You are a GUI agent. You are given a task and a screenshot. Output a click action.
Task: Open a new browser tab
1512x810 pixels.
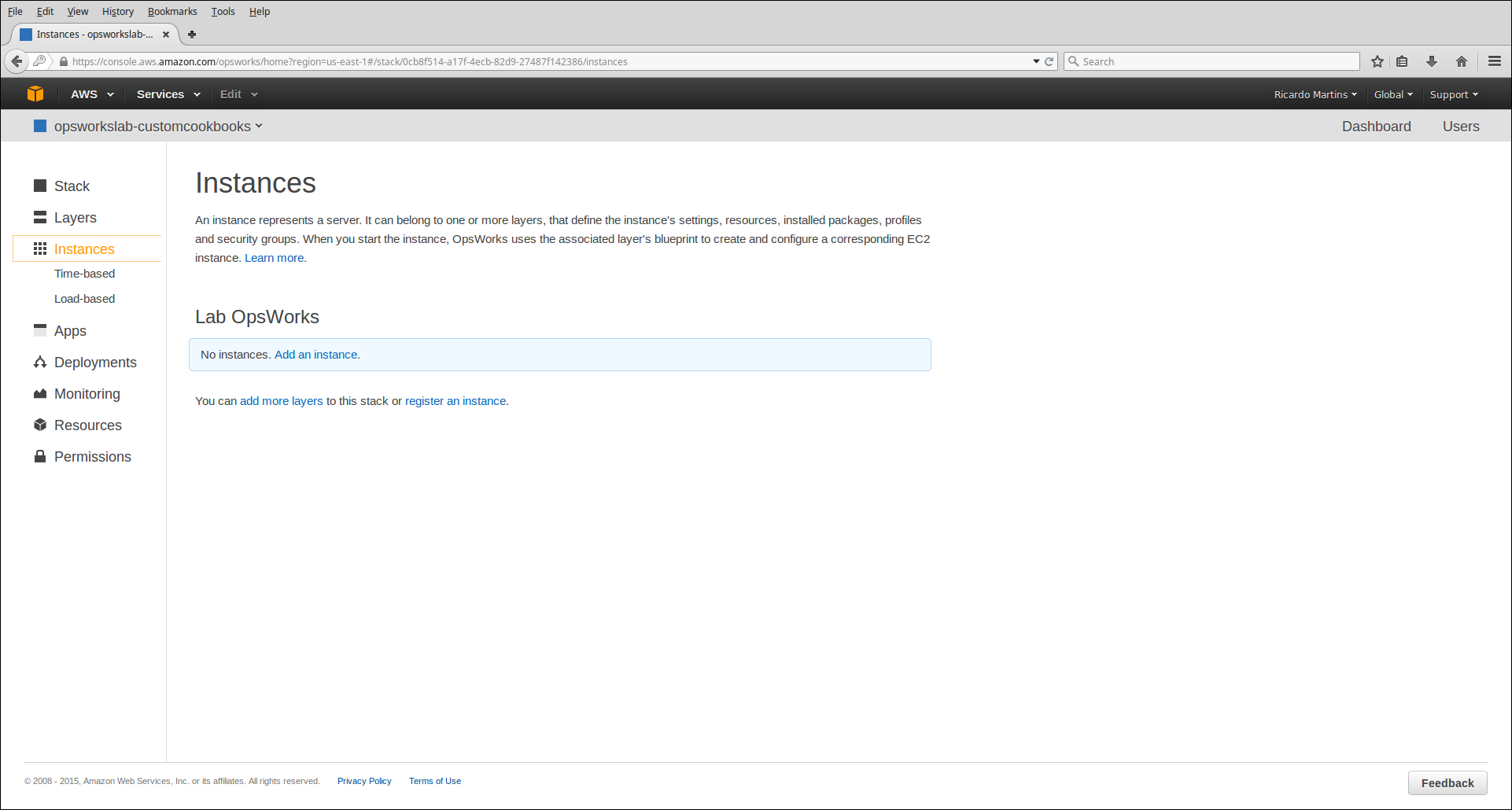coord(192,35)
